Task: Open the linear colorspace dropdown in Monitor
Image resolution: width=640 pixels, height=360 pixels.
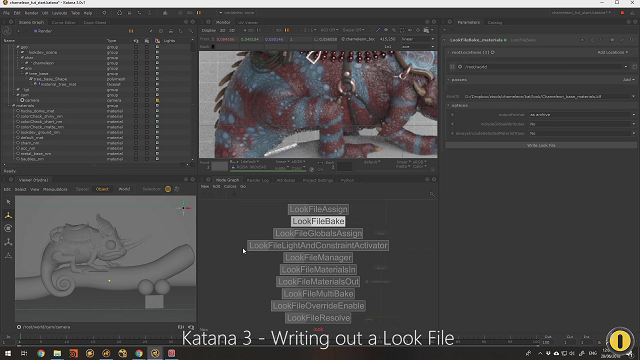Action: [x=418, y=39]
